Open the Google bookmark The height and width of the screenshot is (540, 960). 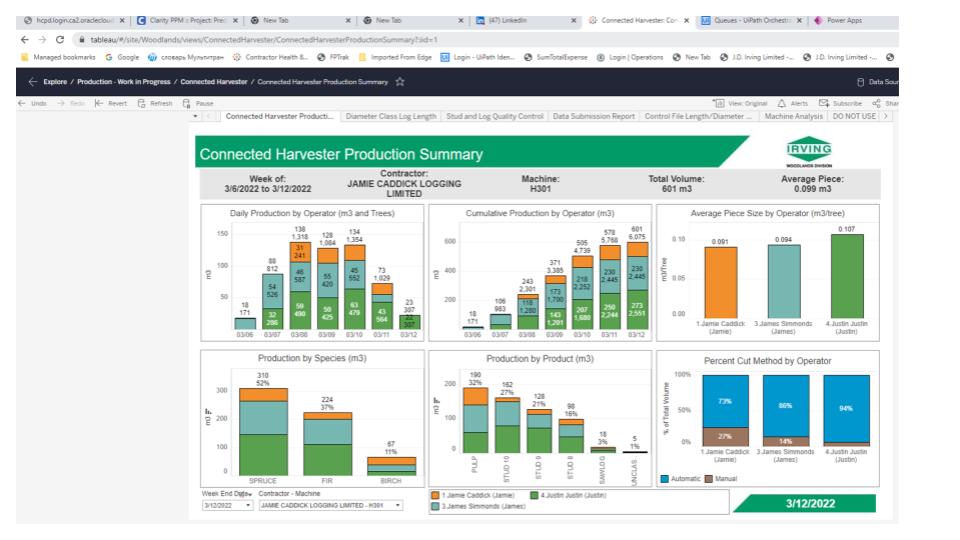coord(122,57)
